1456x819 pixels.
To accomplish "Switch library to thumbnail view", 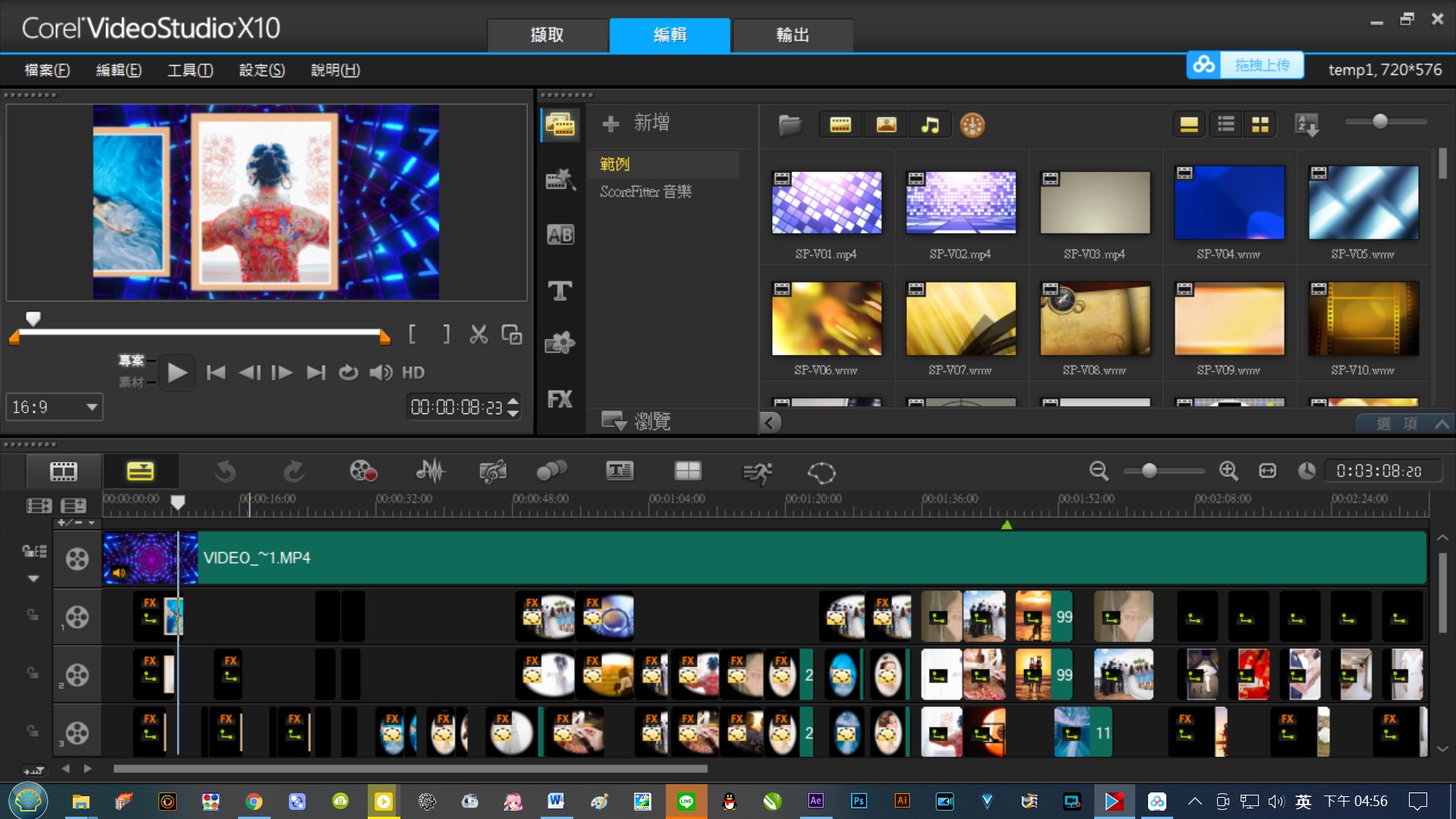I will pos(1260,124).
